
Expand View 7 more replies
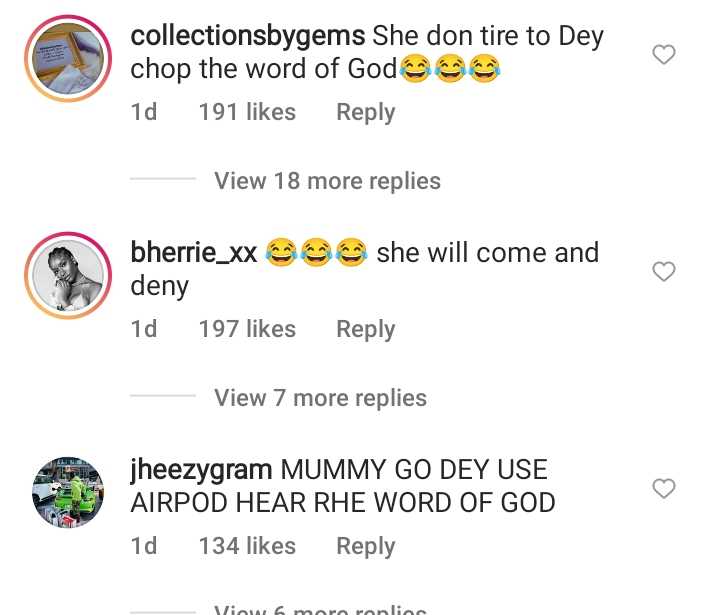click(x=320, y=398)
